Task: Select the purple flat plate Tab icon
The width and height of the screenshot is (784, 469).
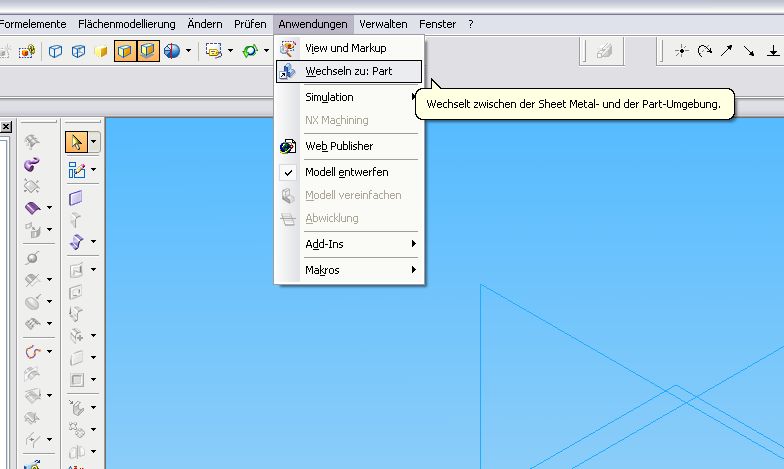Action: (76, 198)
